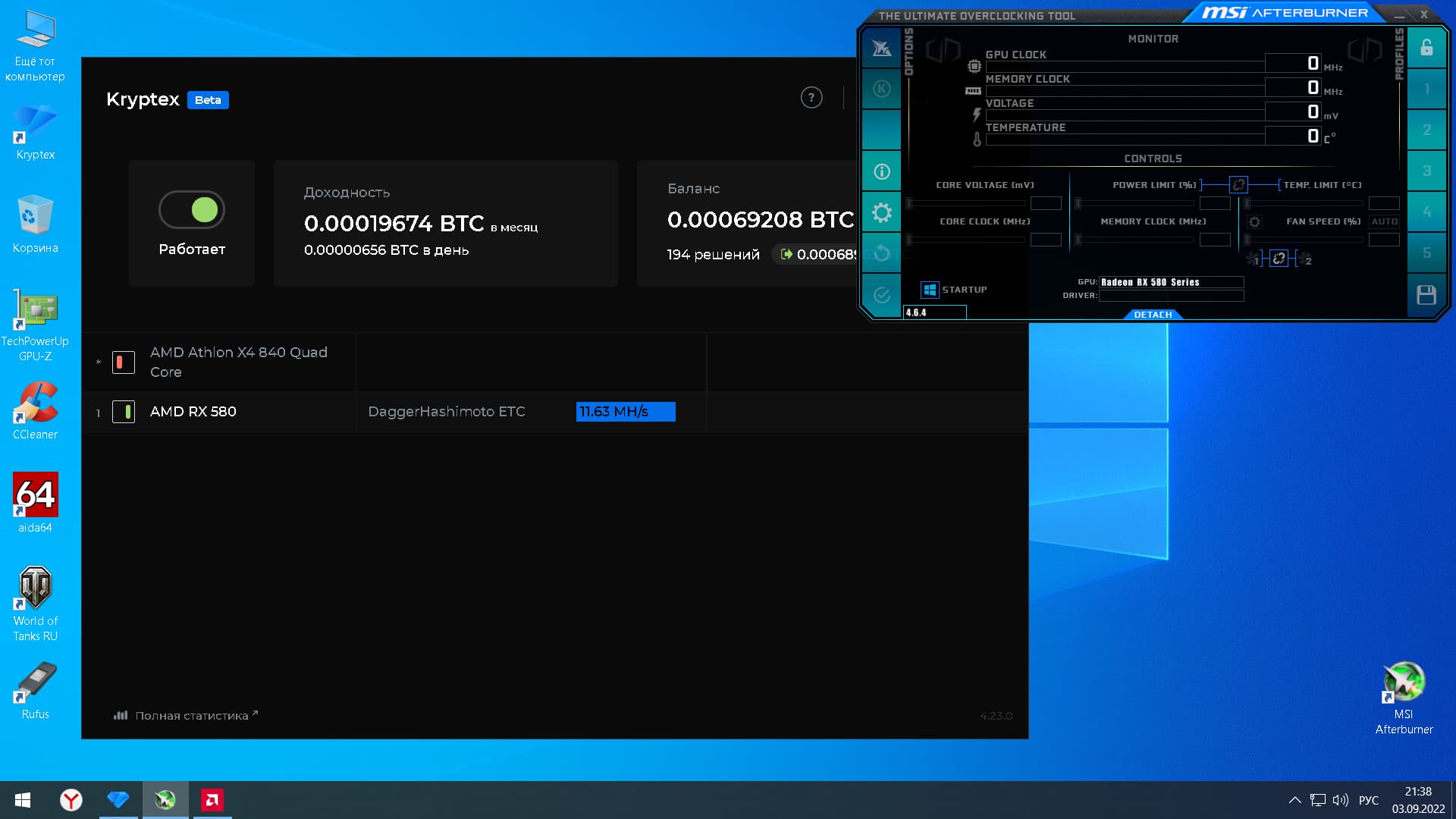Open volume control in system tray
Viewport: 1456px width, 819px height.
pyautogui.click(x=1340, y=800)
